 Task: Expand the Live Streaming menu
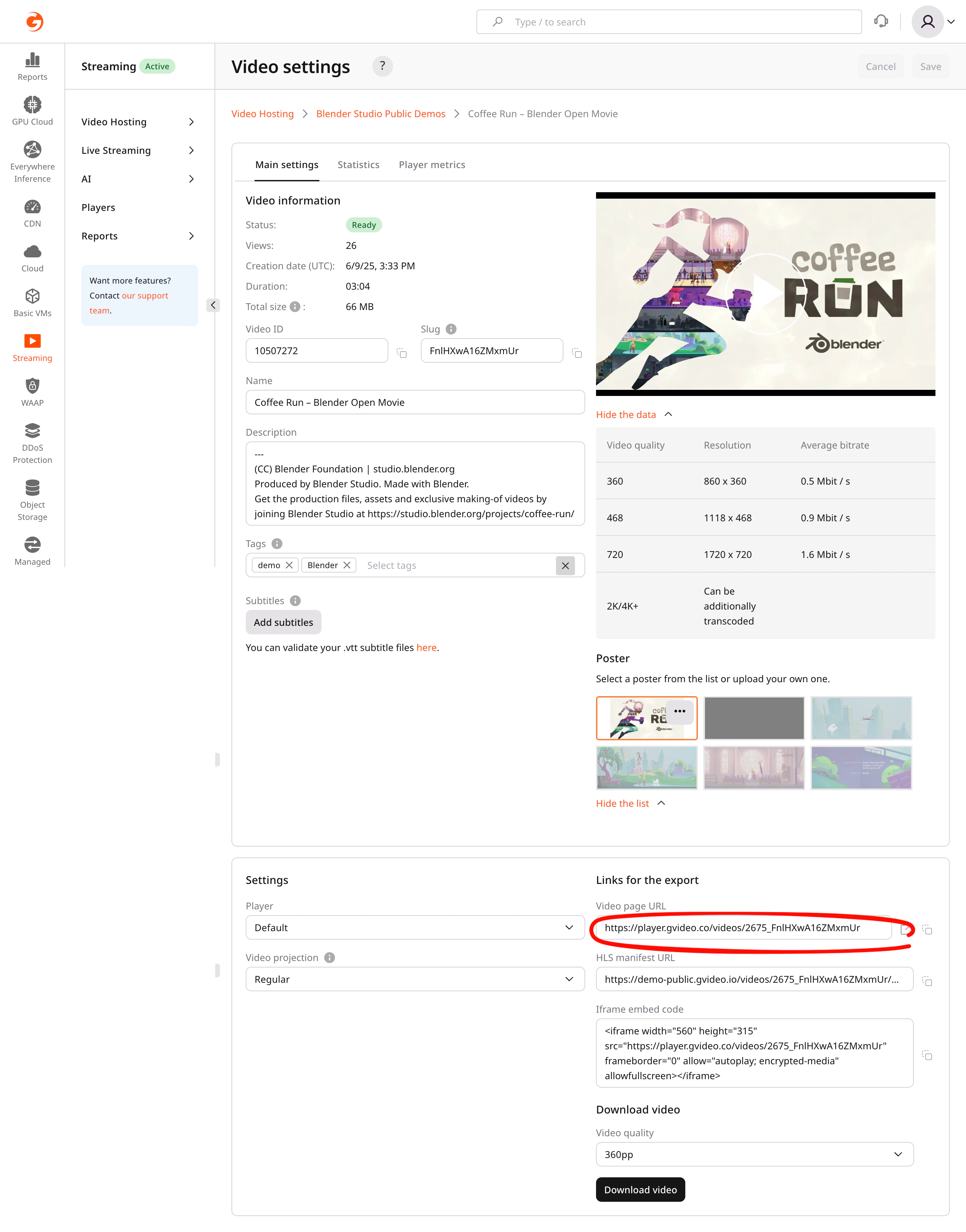click(x=116, y=150)
